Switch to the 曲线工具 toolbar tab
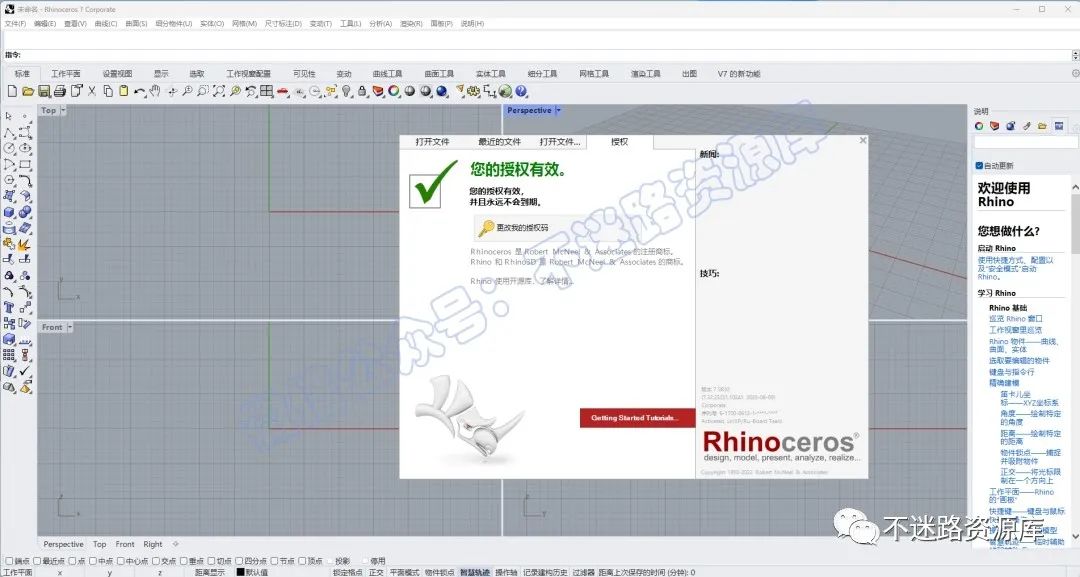 pyautogui.click(x=387, y=74)
